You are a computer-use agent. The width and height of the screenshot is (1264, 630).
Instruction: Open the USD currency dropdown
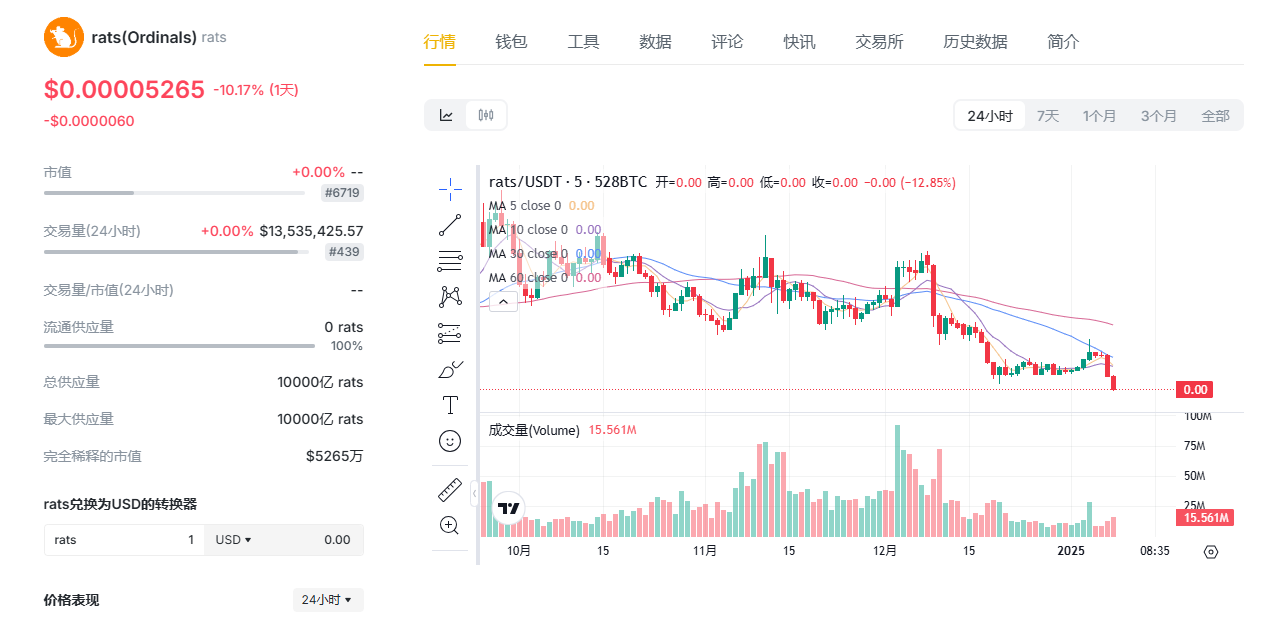tap(233, 540)
